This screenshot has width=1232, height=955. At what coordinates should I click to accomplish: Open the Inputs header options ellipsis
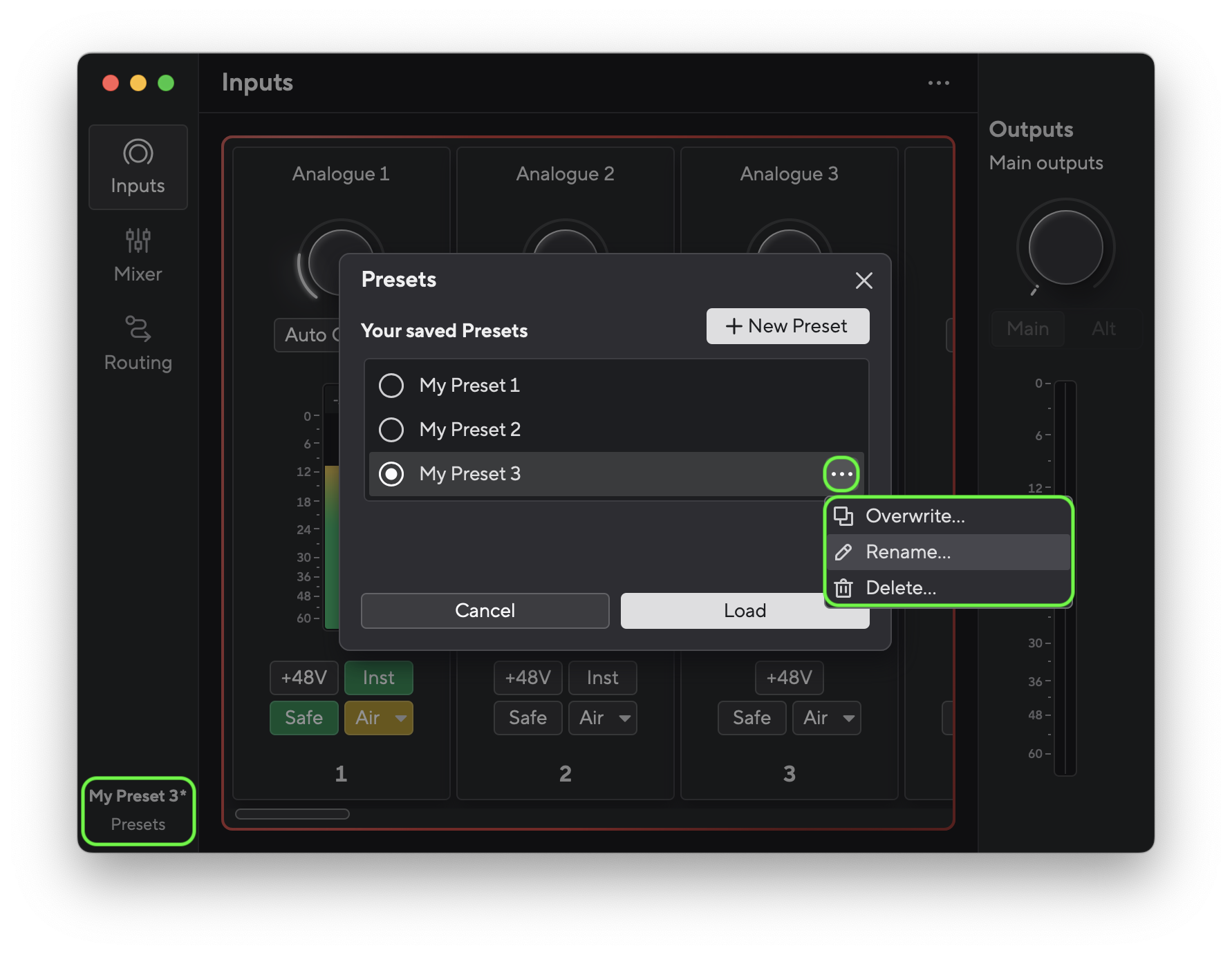click(938, 82)
